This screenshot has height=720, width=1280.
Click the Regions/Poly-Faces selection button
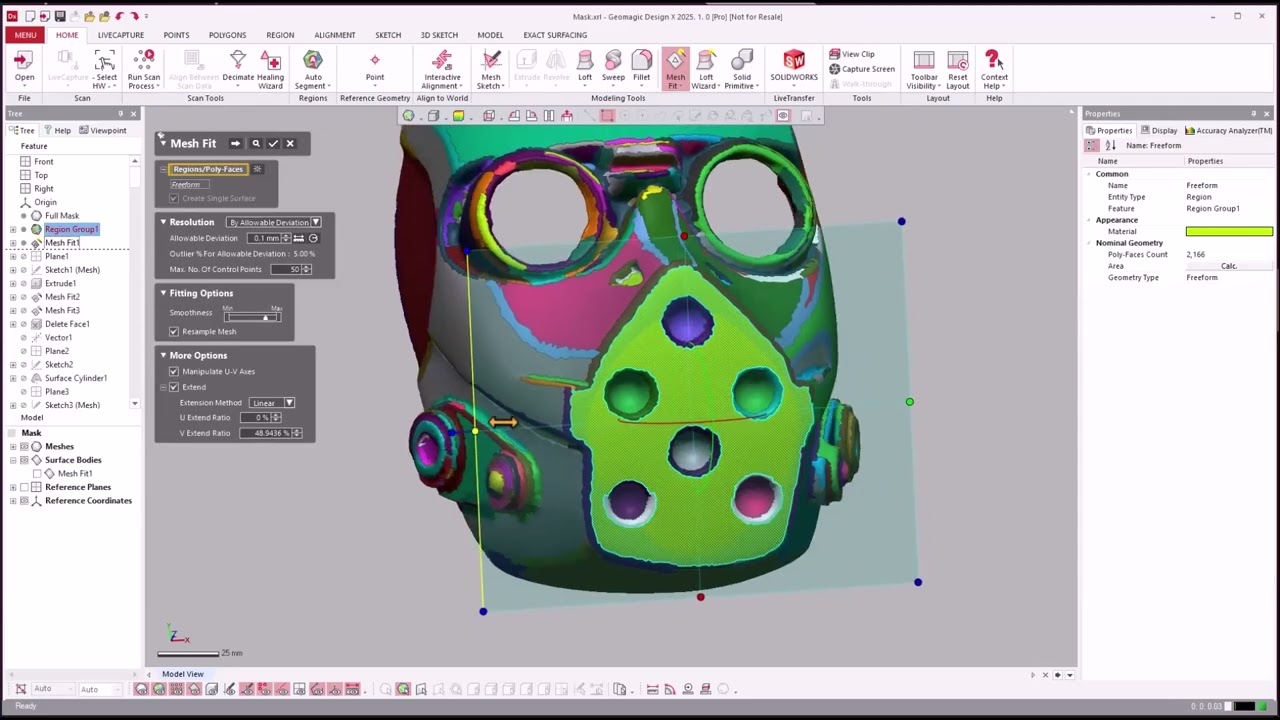208,169
